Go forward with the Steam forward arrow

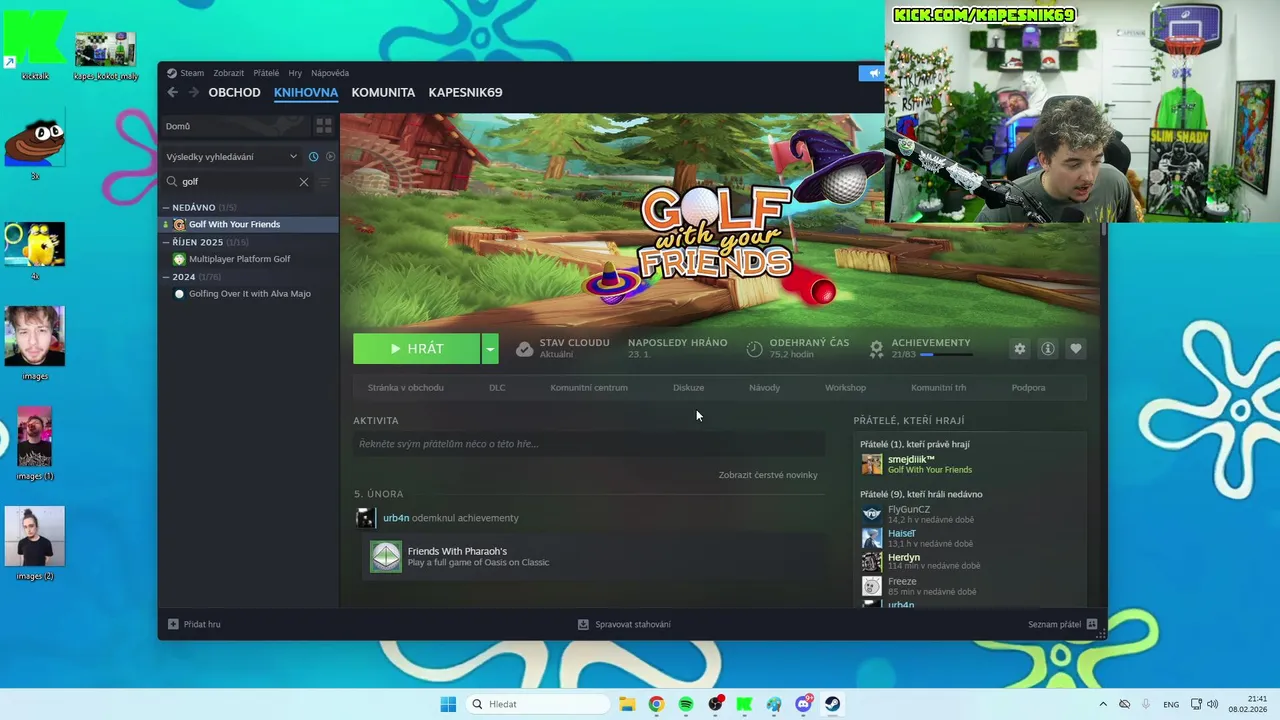tap(193, 92)
